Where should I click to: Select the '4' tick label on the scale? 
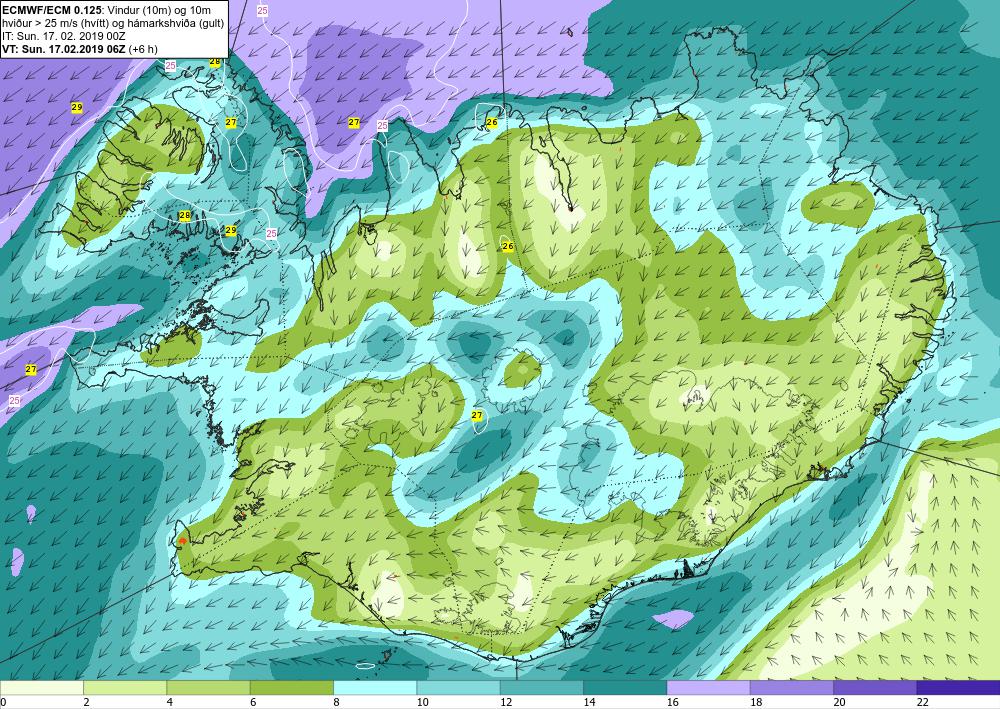click(170, 703)
